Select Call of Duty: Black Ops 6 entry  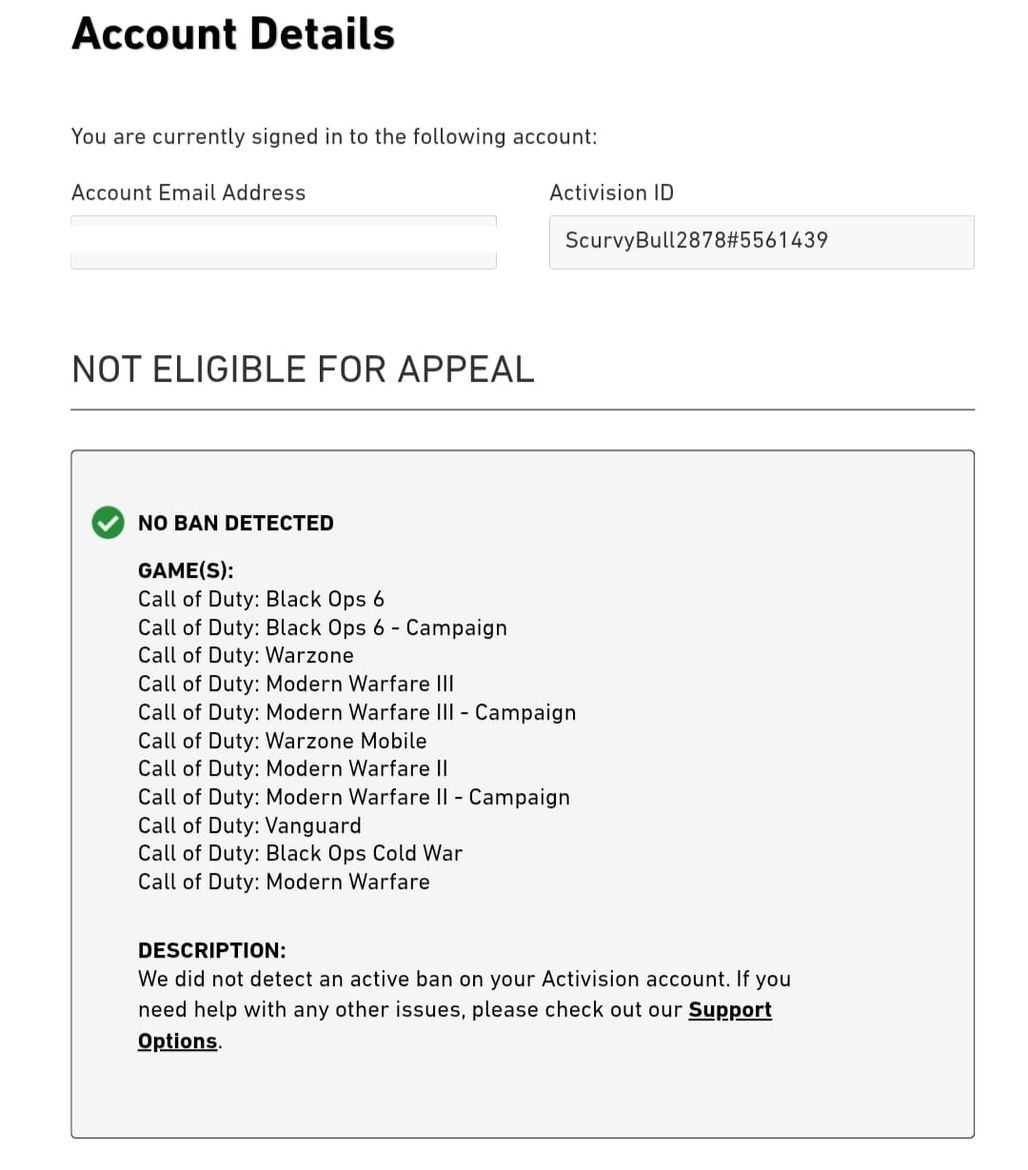point(261,599)
